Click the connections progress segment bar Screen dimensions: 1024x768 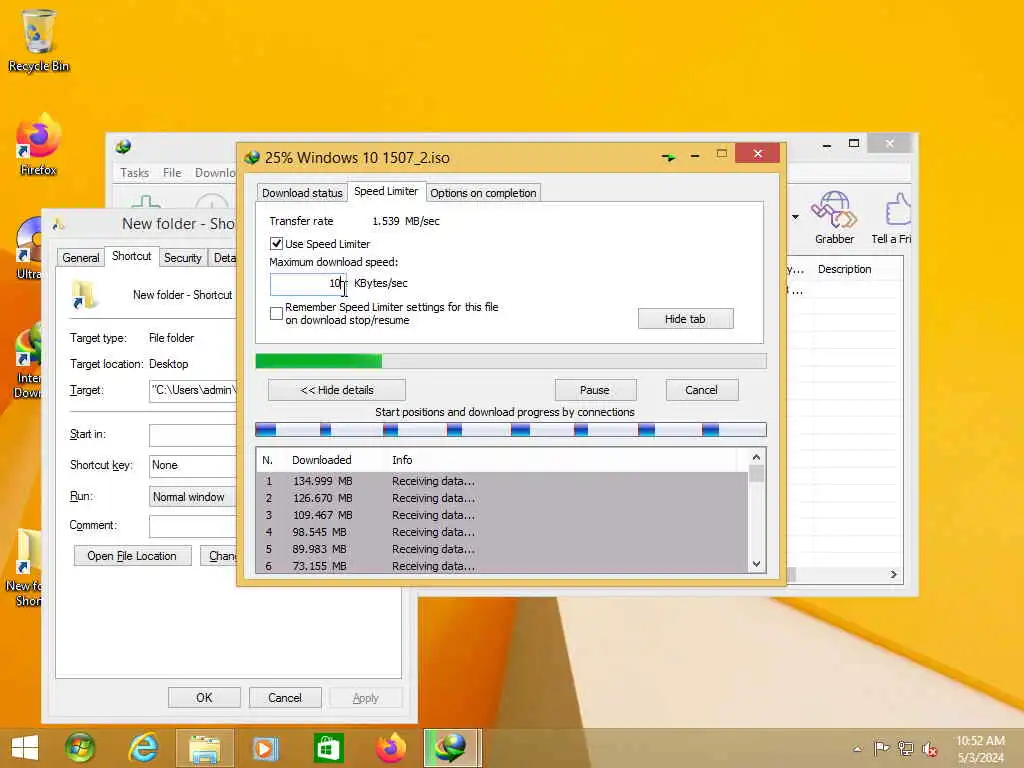[x=511, y=429]
